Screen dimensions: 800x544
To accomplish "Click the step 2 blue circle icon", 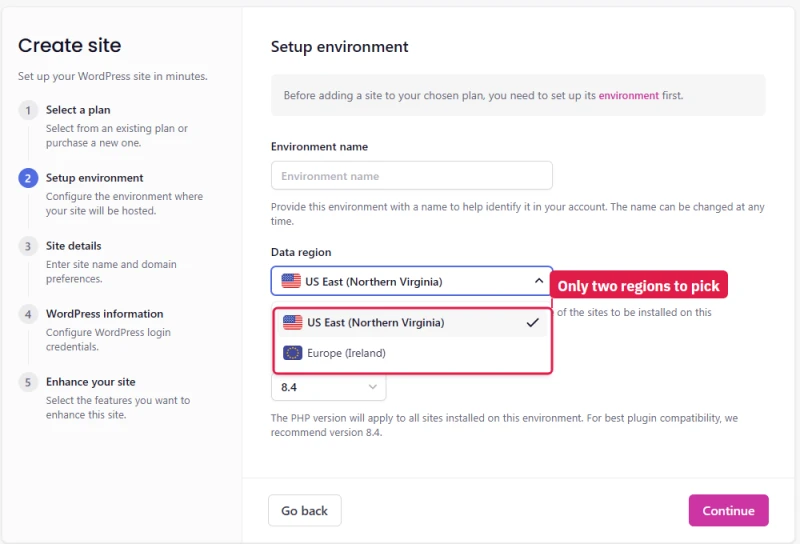I will 28,178.
